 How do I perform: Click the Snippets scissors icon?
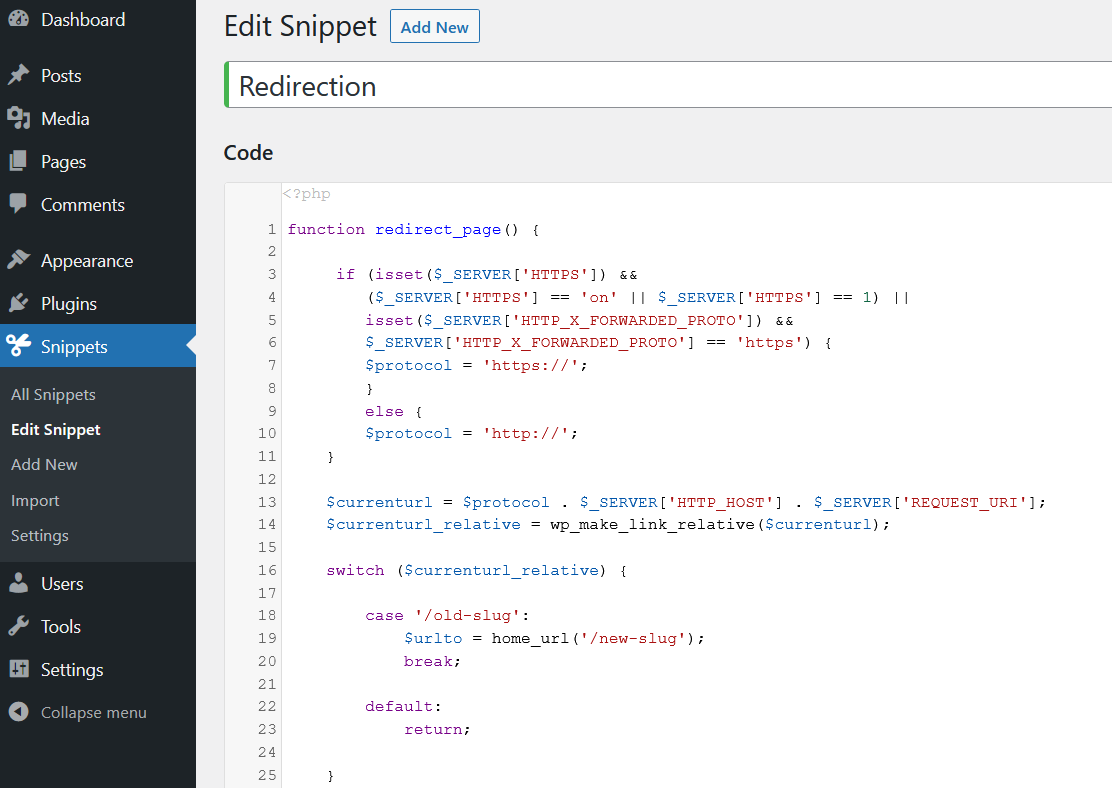pos(18,346)
